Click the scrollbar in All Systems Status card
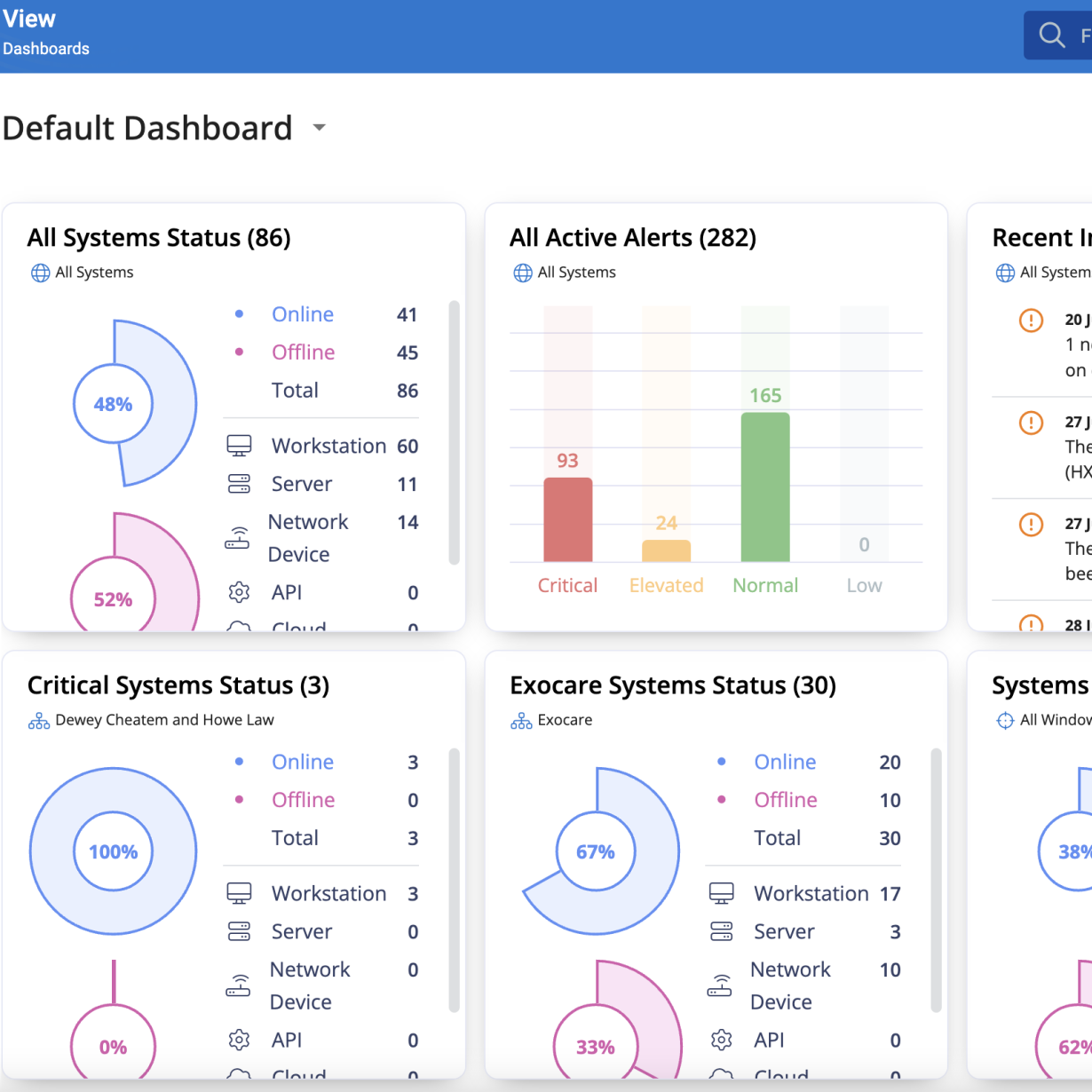 454,432
